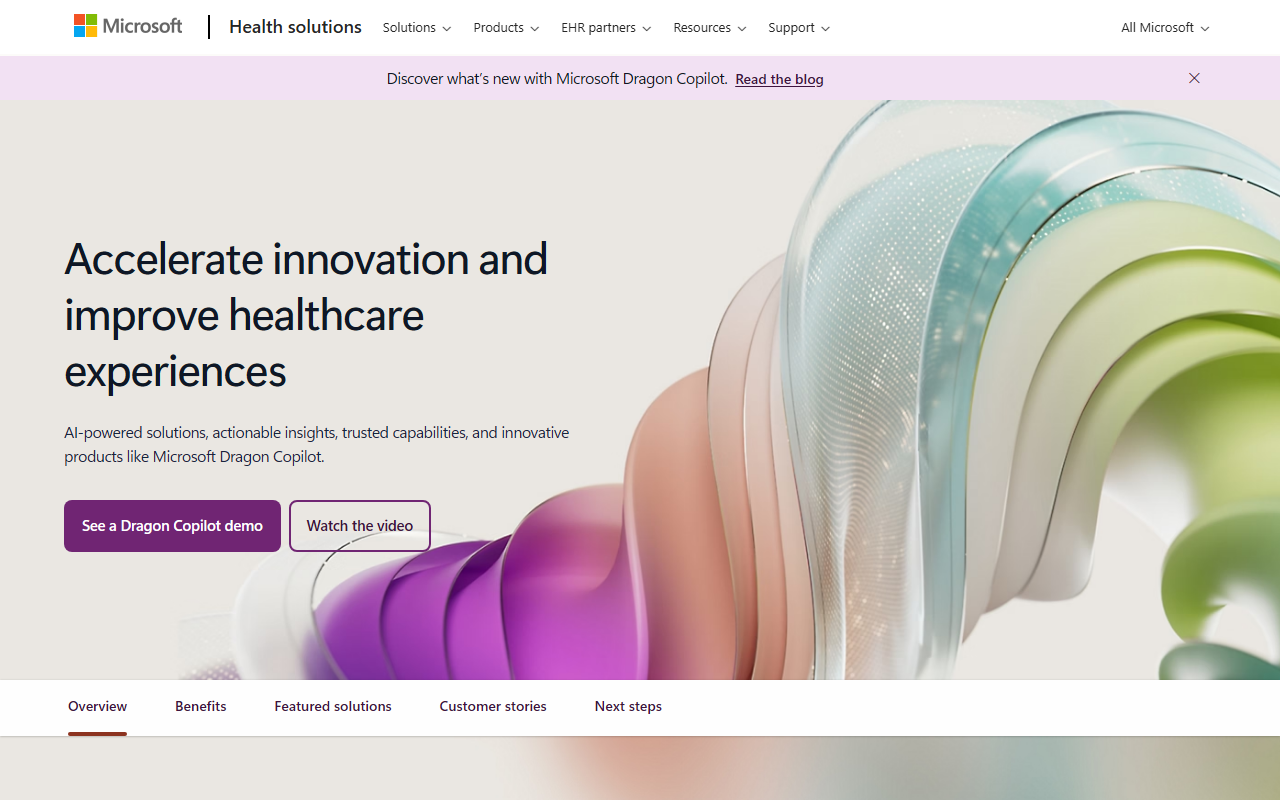Open the Customer stories tab
1280x800 pixels.
click(x=493, y=707)
